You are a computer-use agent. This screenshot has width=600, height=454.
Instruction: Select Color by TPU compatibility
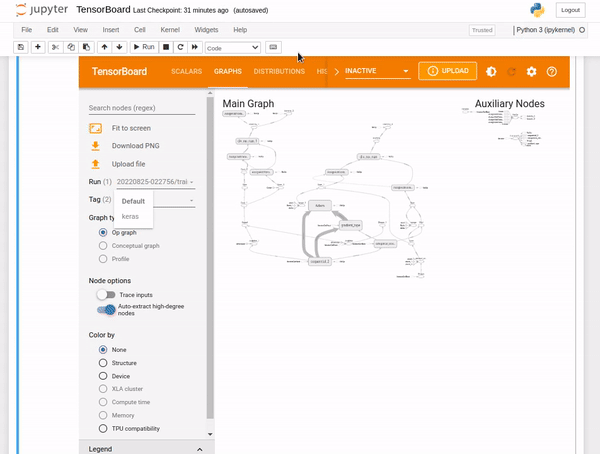click(103, 428)
